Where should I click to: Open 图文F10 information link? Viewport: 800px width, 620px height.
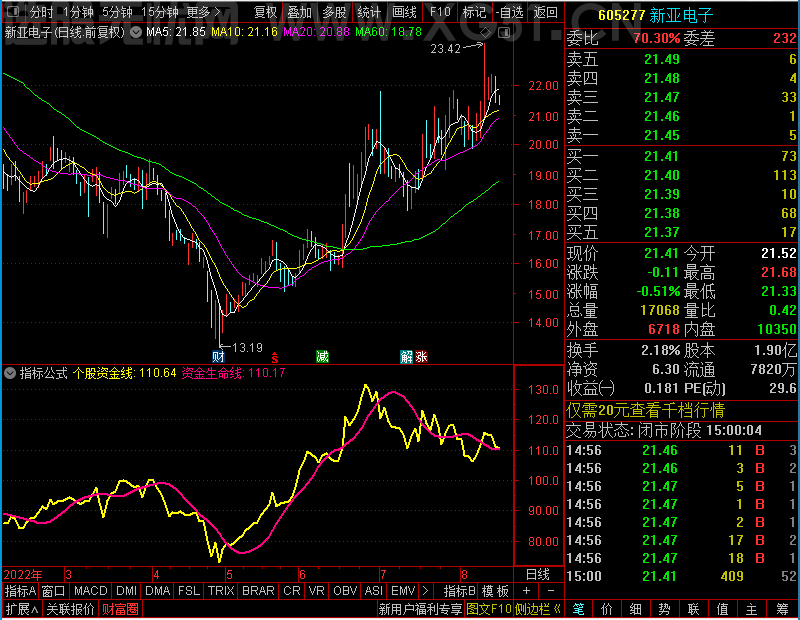coord(489,609)
